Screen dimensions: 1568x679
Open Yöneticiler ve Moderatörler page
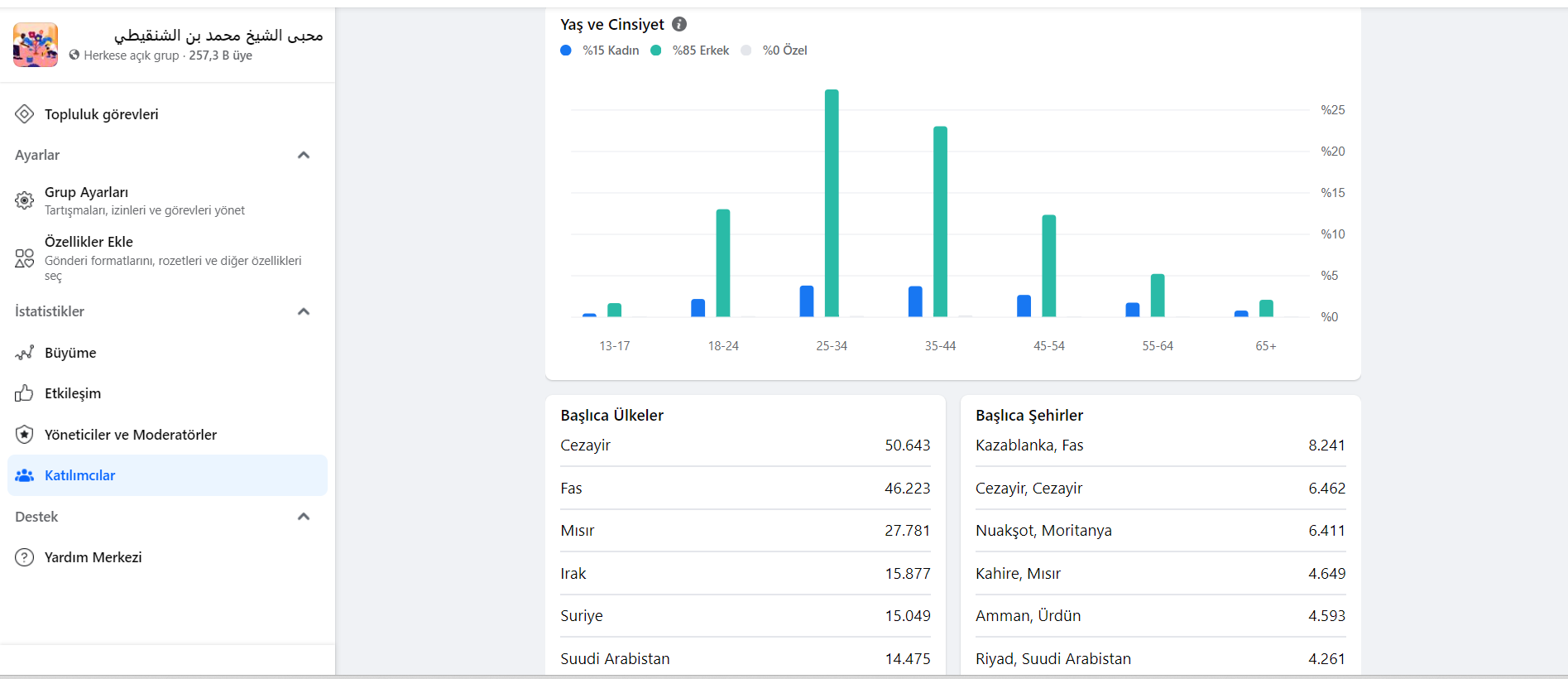point(167,435)
